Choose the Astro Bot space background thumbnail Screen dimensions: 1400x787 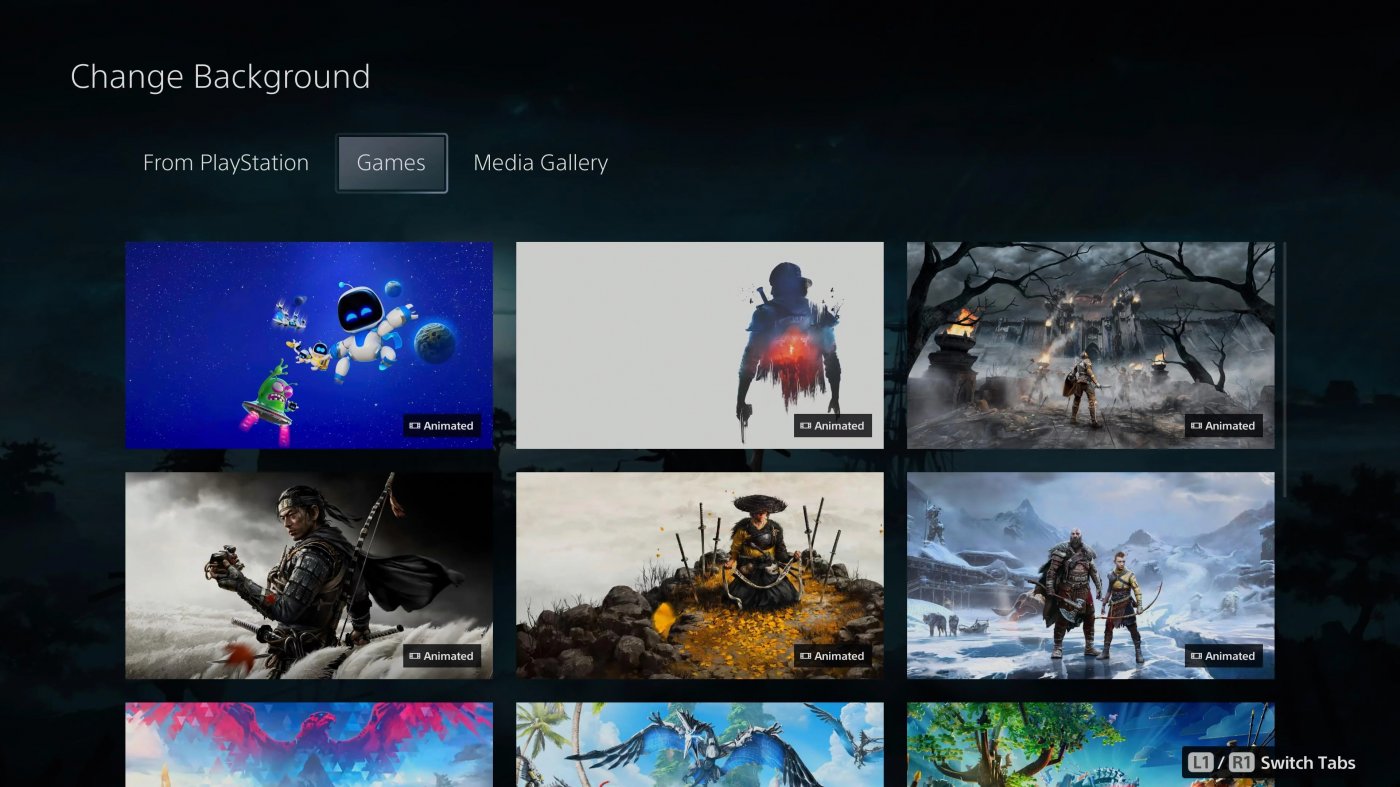point(309,345)
